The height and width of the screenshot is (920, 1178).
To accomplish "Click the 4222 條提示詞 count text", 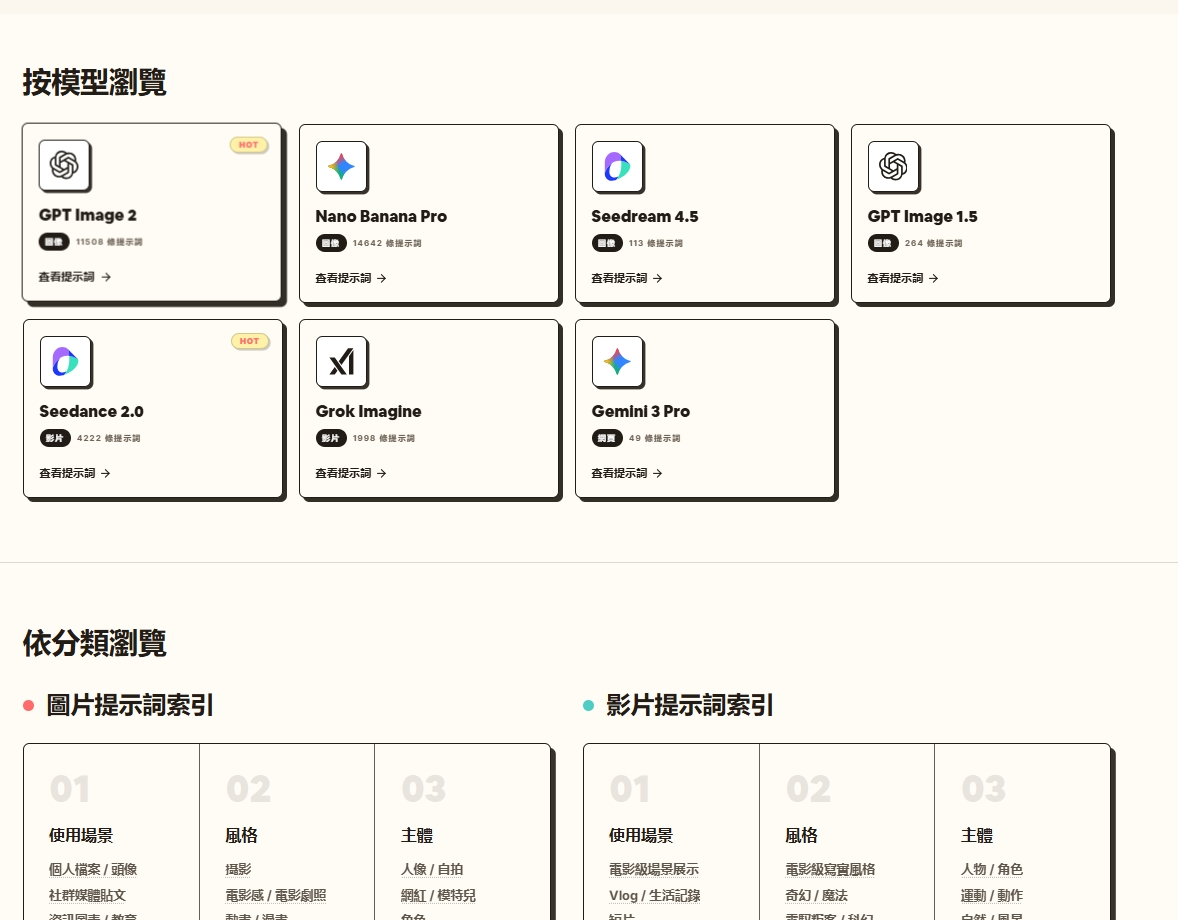I will pyautogui.click(x=108, y=439).
